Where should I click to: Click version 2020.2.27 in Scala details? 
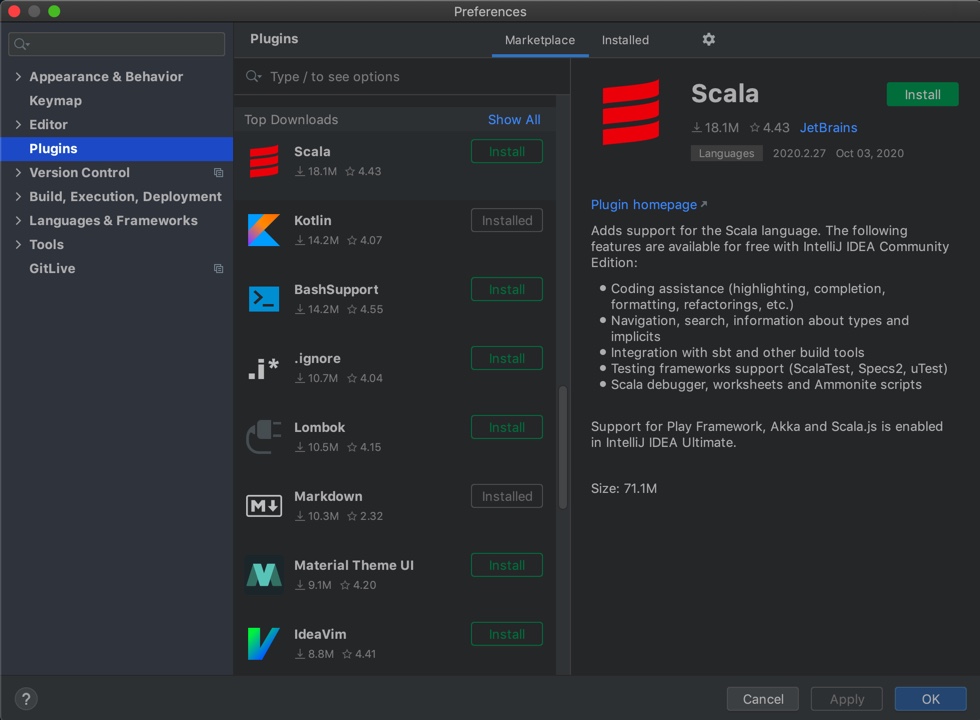pos(799,153)
